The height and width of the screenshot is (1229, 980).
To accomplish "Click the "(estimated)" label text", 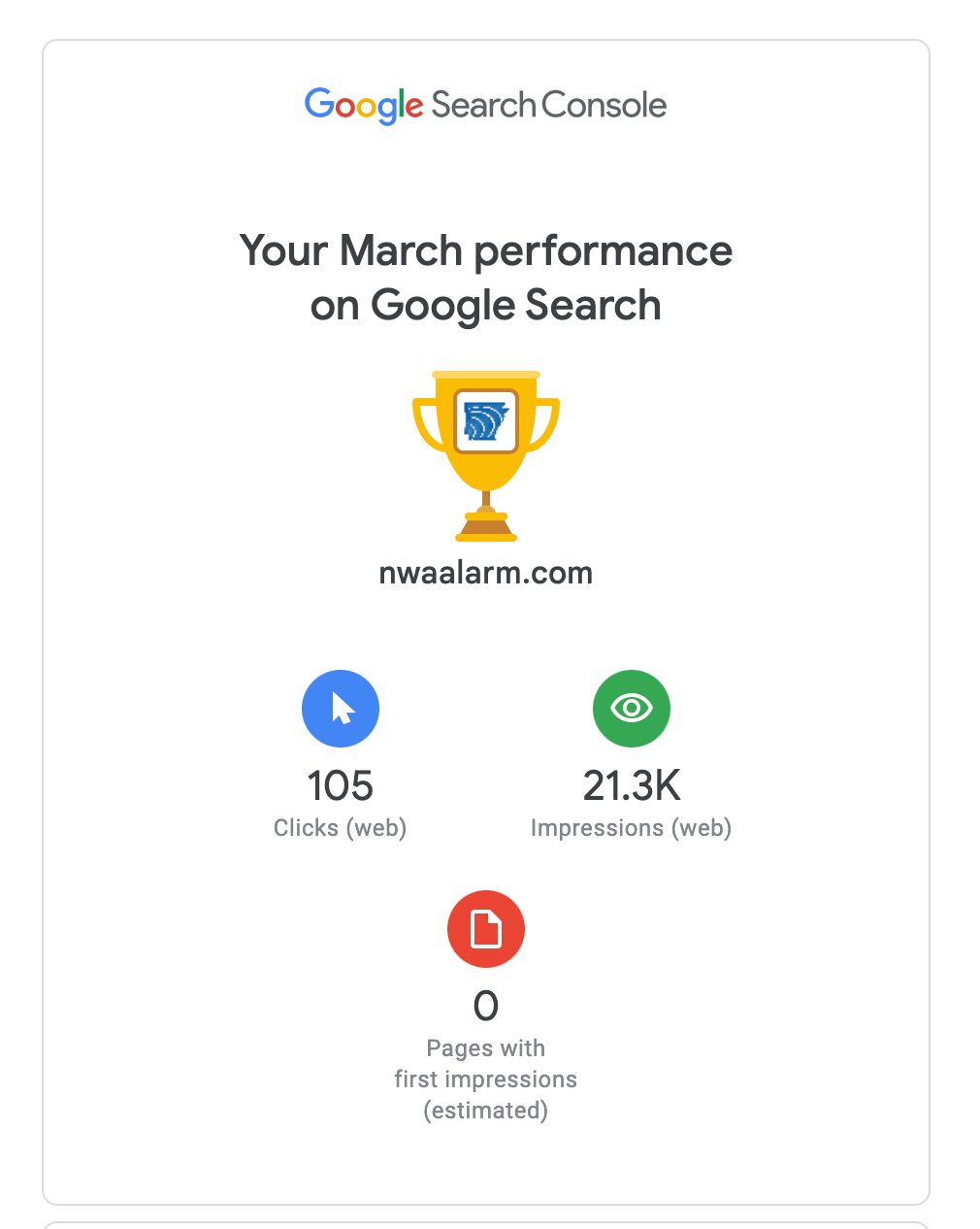I will tap(486, 1111).
